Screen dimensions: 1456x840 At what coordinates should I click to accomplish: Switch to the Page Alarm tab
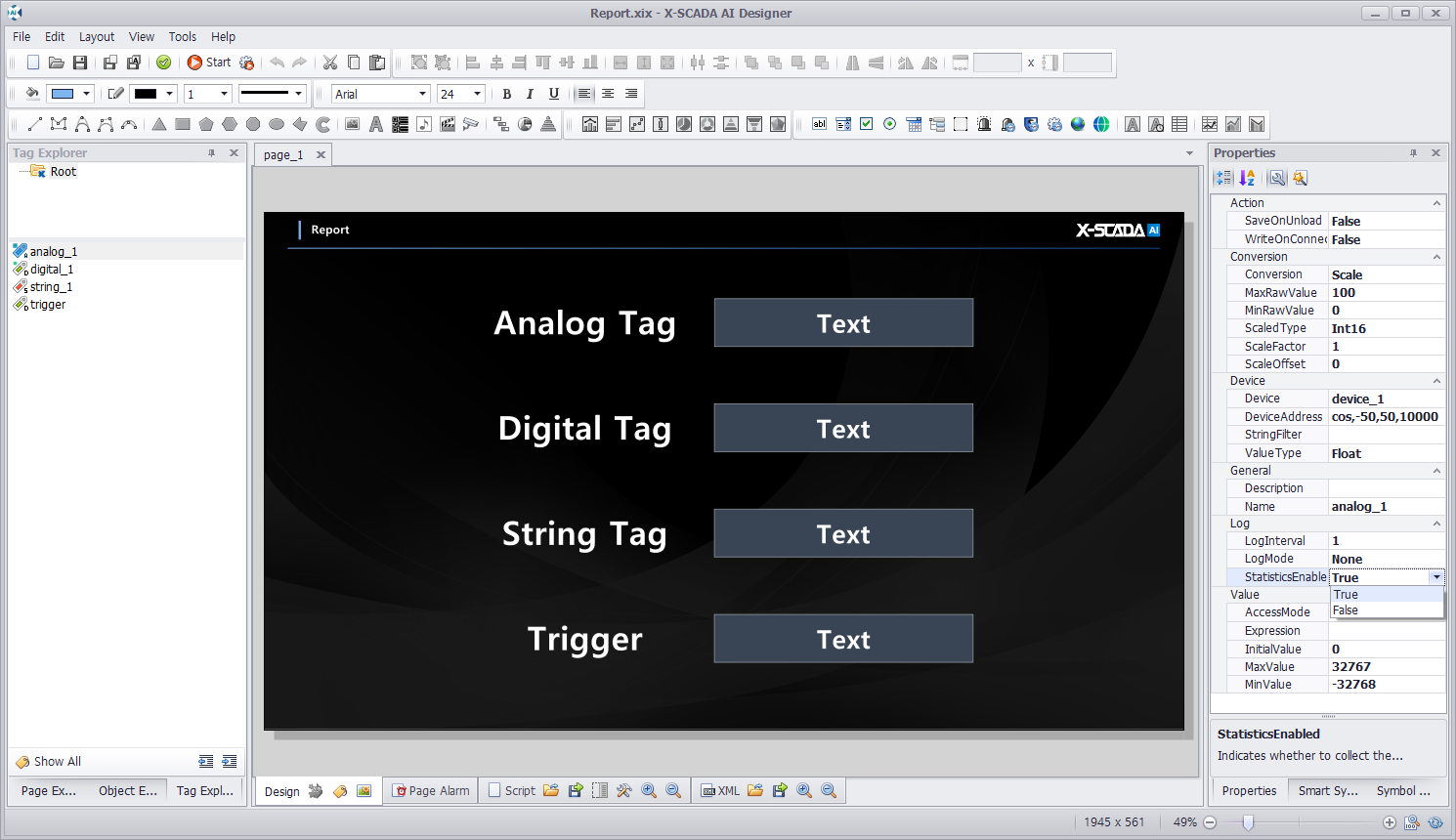[431, 790]
